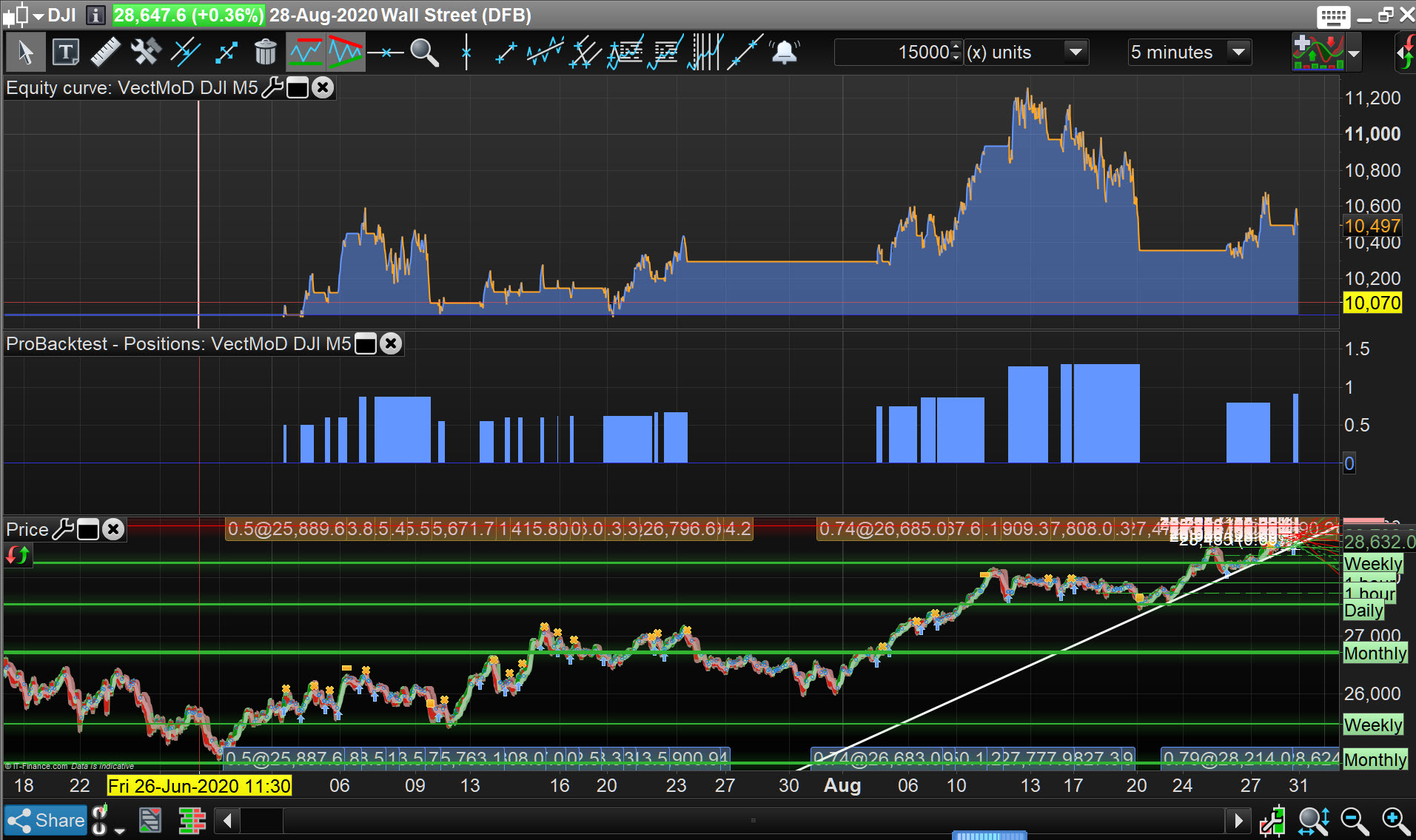Click the yellow date label Fri 26-Jun-2020 11:30
The height and width of the screenshot is (840, 1416).
(199, 786)
